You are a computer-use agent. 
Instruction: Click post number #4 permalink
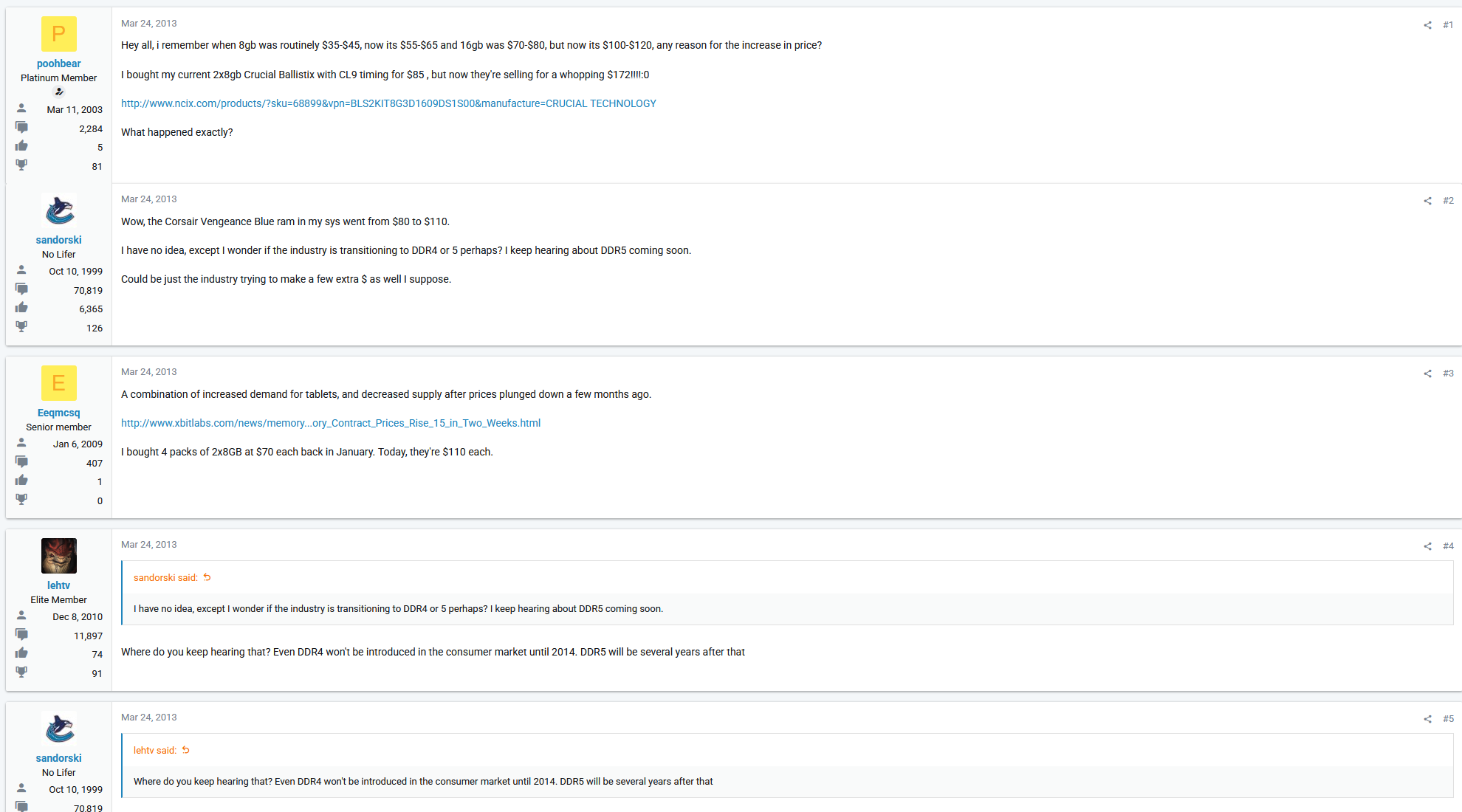[1448, 546]
